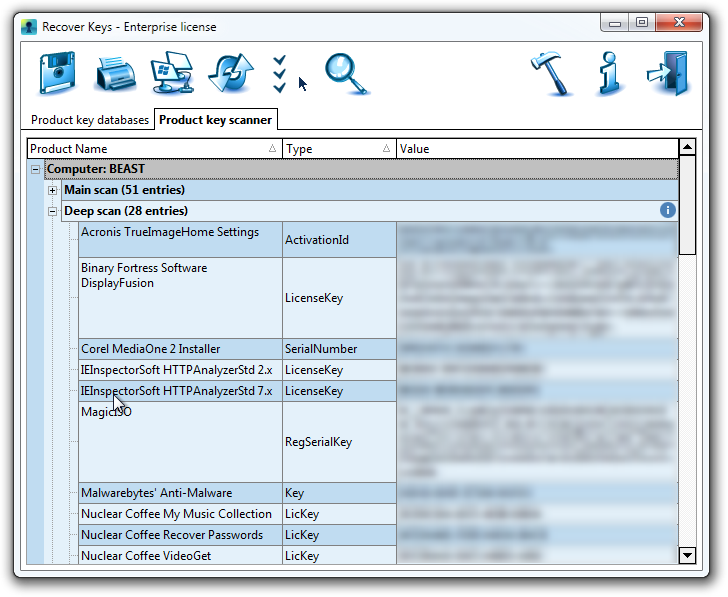The height and width of the screenshot is (597, 728).
Task: Click the Recover Keys title bar app icon
Action: coord(29,26)
